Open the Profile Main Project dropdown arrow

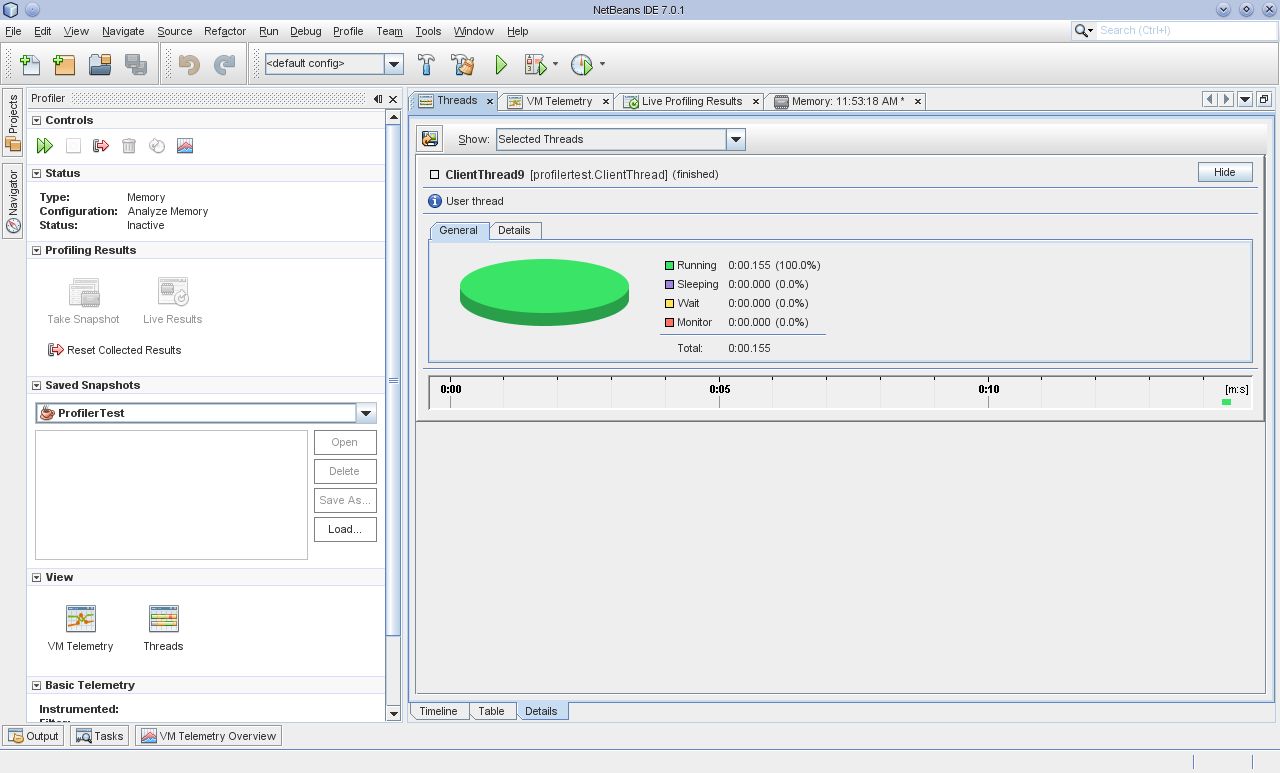pyautogui.click(x=602, y=64)
